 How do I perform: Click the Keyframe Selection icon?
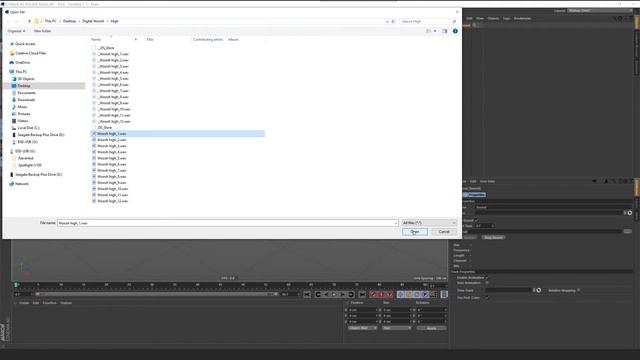[x=389, y=294]
